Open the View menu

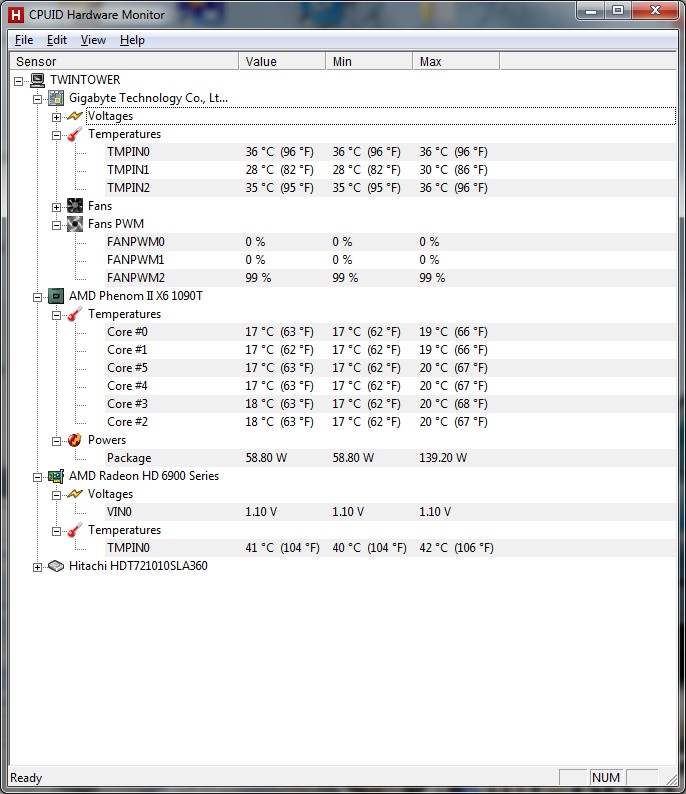click(x=93, y=40)
